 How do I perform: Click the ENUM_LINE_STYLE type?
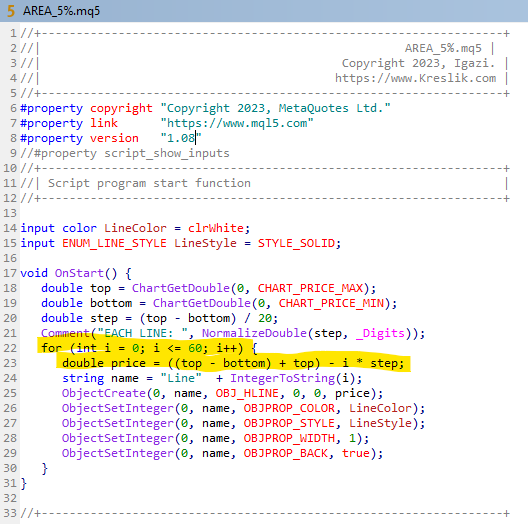pyautogui.click(x=114, y=243)
